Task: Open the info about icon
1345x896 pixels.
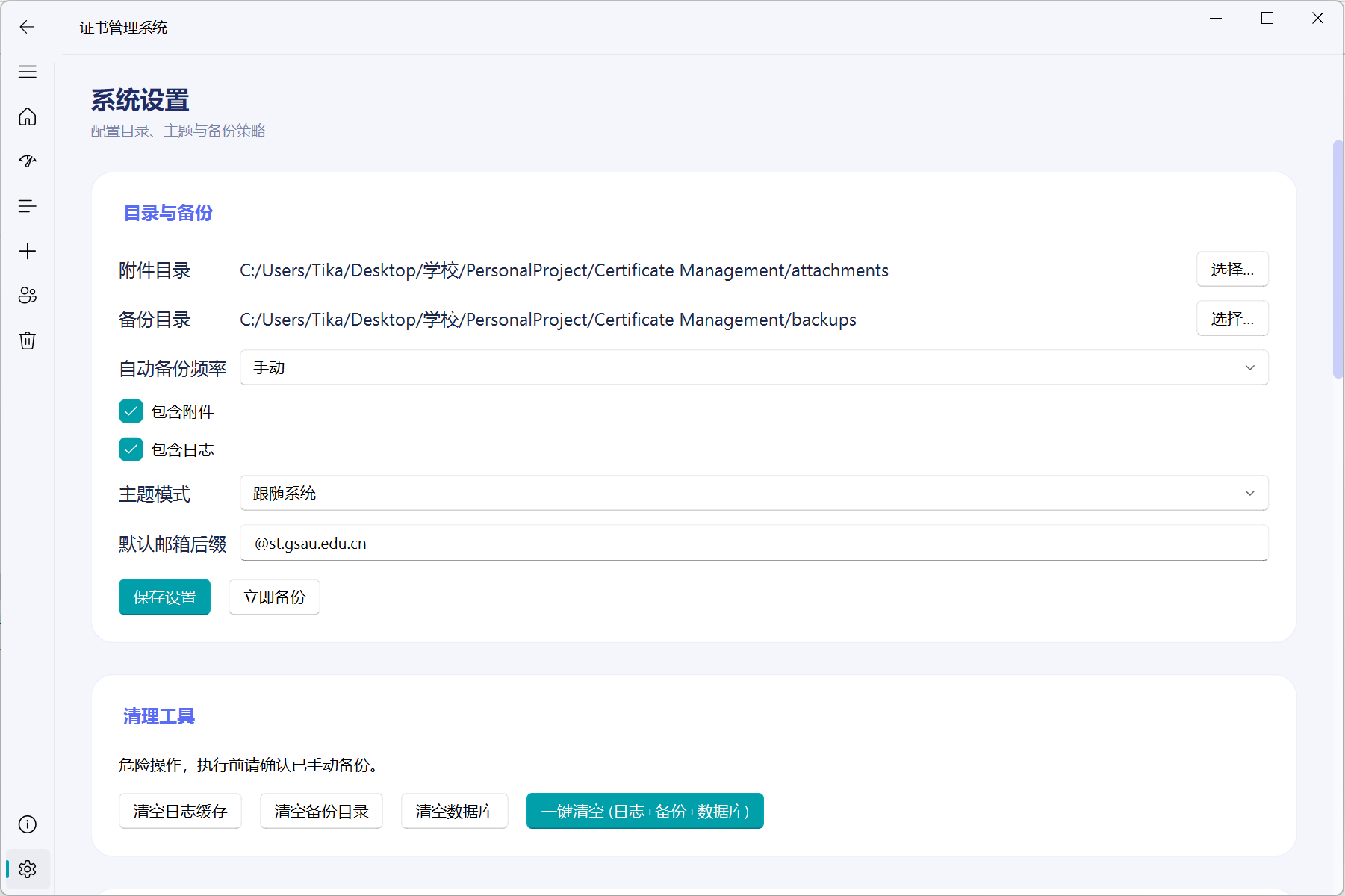Action: click(28, 824)
